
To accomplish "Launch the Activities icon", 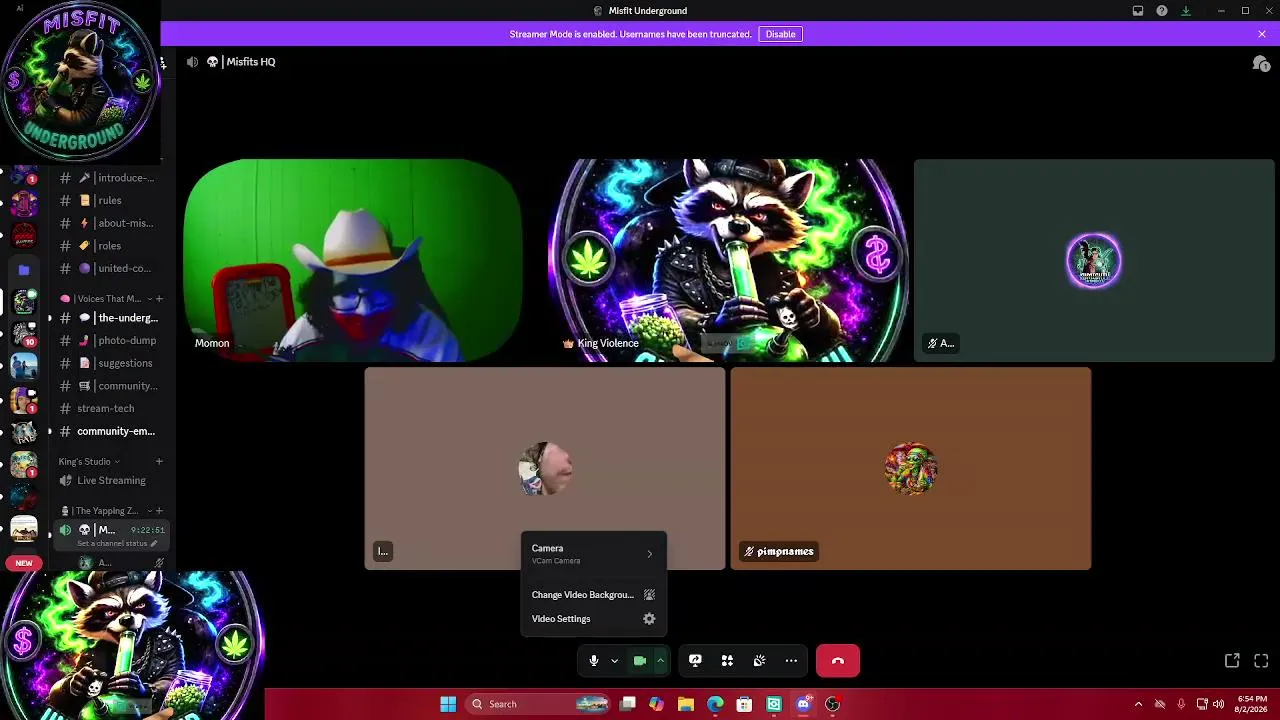I will 727,661.
